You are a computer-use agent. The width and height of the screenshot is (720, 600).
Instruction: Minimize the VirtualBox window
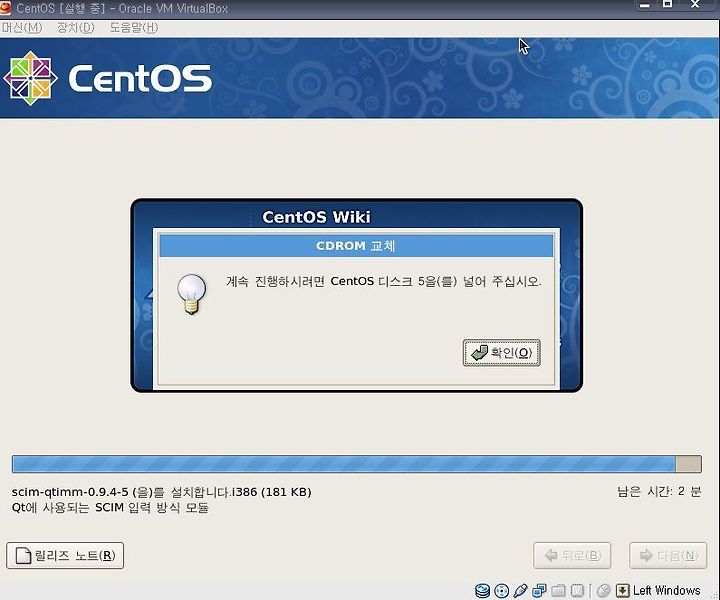click(645, 5)
